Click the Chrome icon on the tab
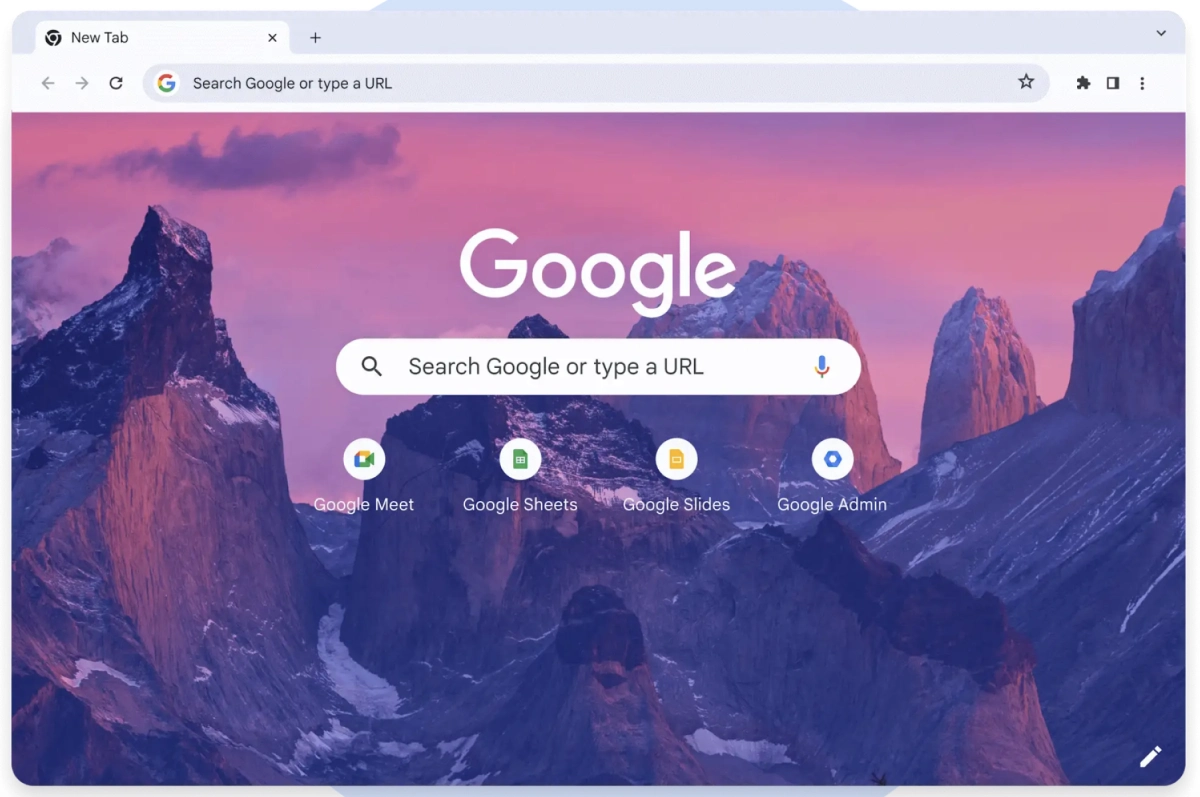The width and height of the screenshot is (1200, 797). pyautogui.click(x=53, y=38)
